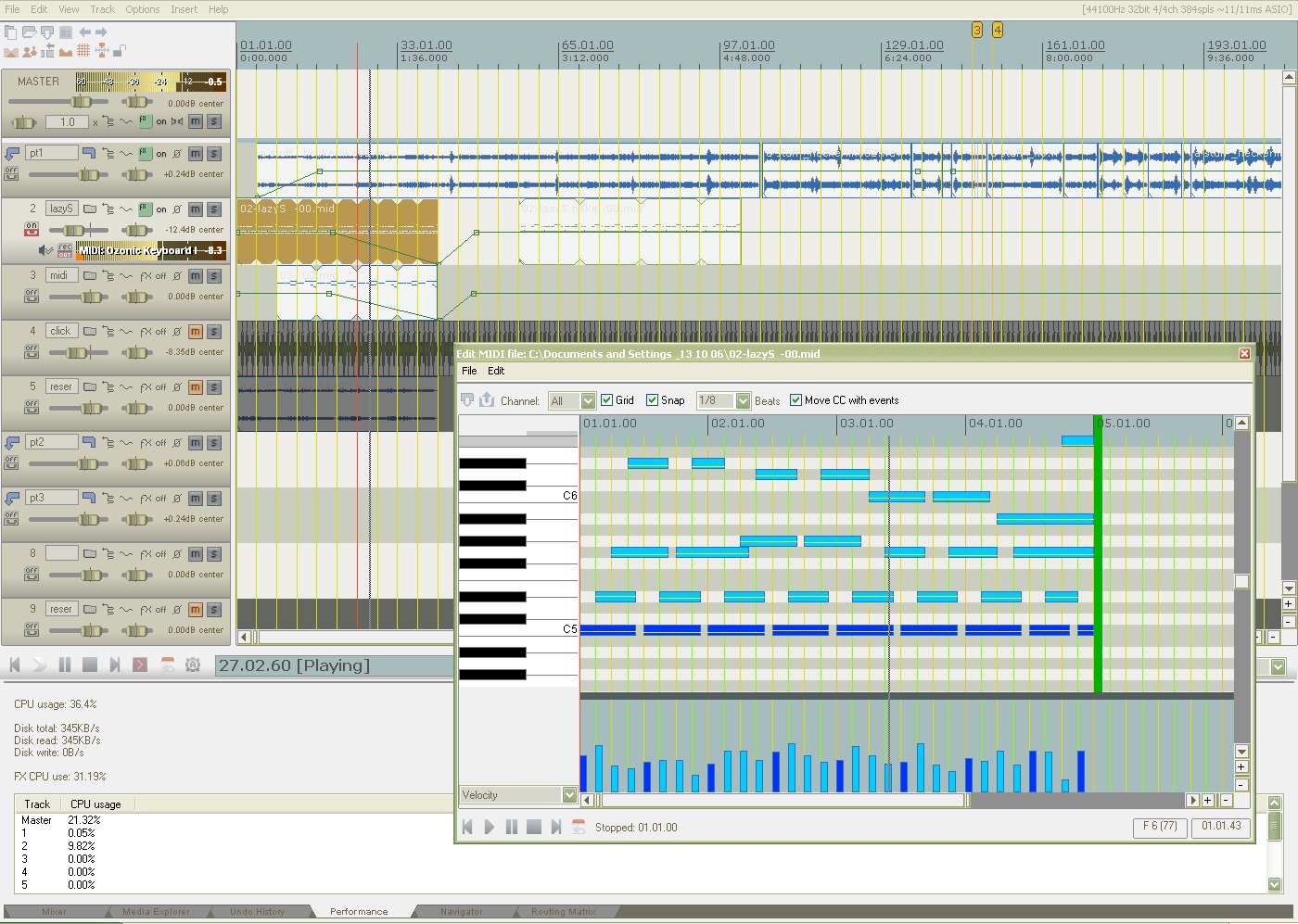Image resolution: width=1298 pixels, height=924 pixels.
Task: Unmute track 5 reser
Action: pos(196,387)
